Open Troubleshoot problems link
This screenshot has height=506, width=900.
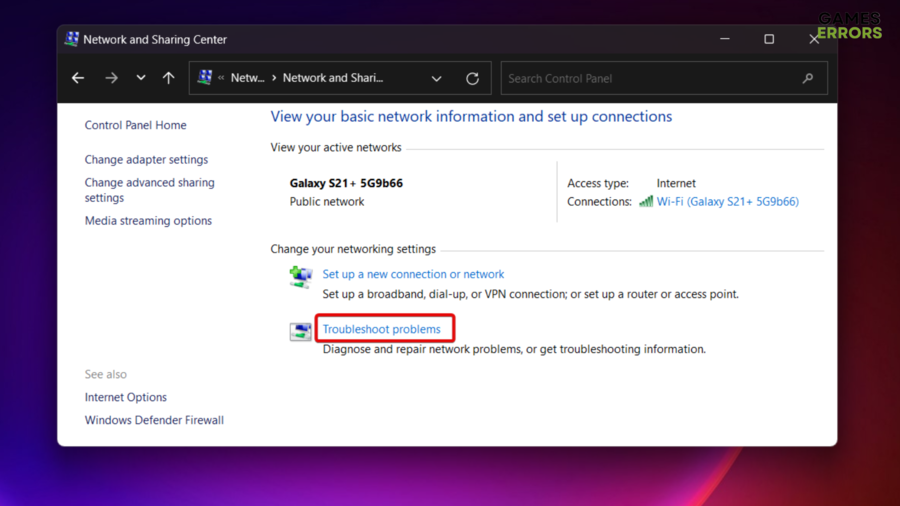381,329
